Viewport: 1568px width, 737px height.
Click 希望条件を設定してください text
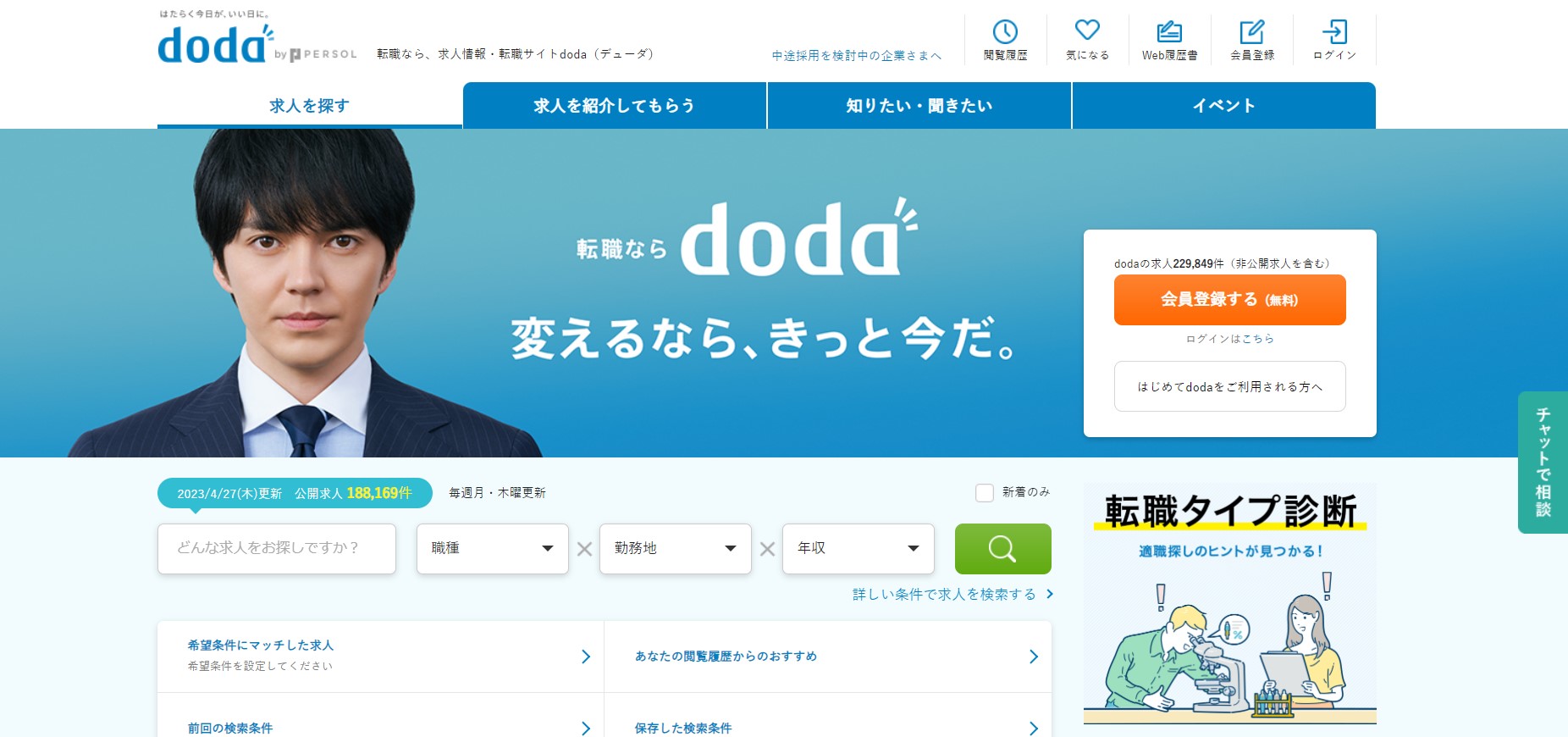pos(260,667)
